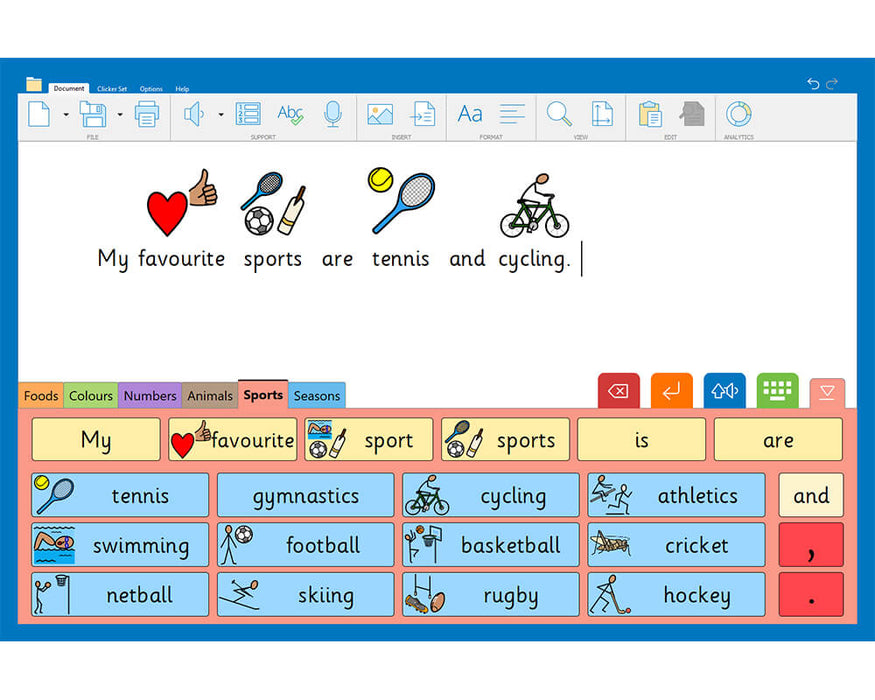
Task: Click the 'basketball' word cell
Action: pyautogui.click(x=490, y=545)
